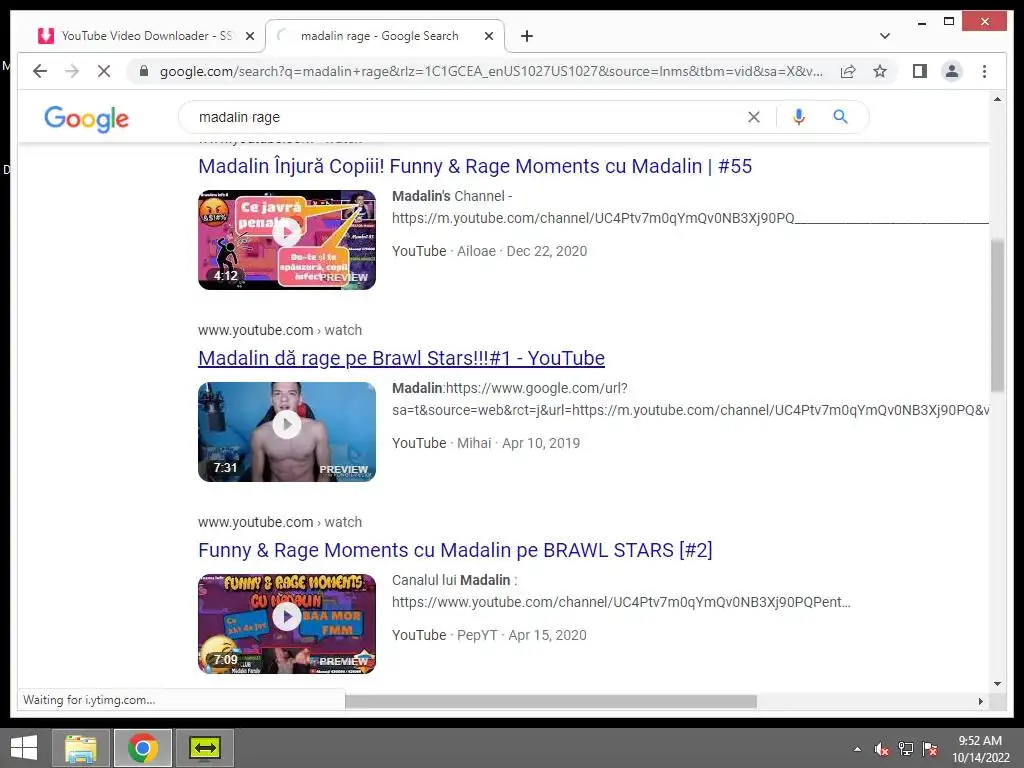Expand the tab search dropdown

click(884, 36)
